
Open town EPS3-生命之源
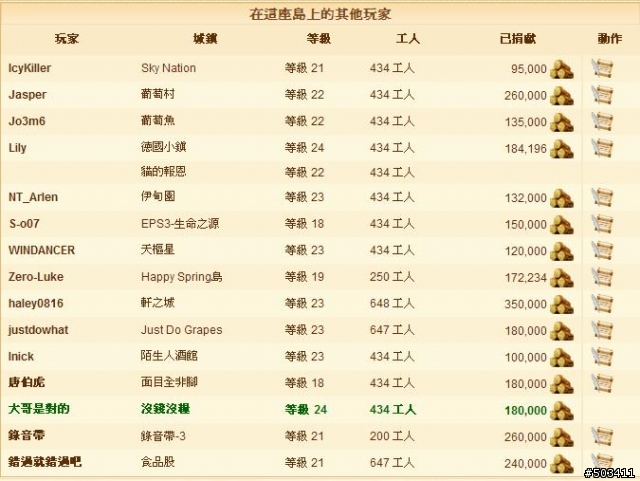point(180,224)
